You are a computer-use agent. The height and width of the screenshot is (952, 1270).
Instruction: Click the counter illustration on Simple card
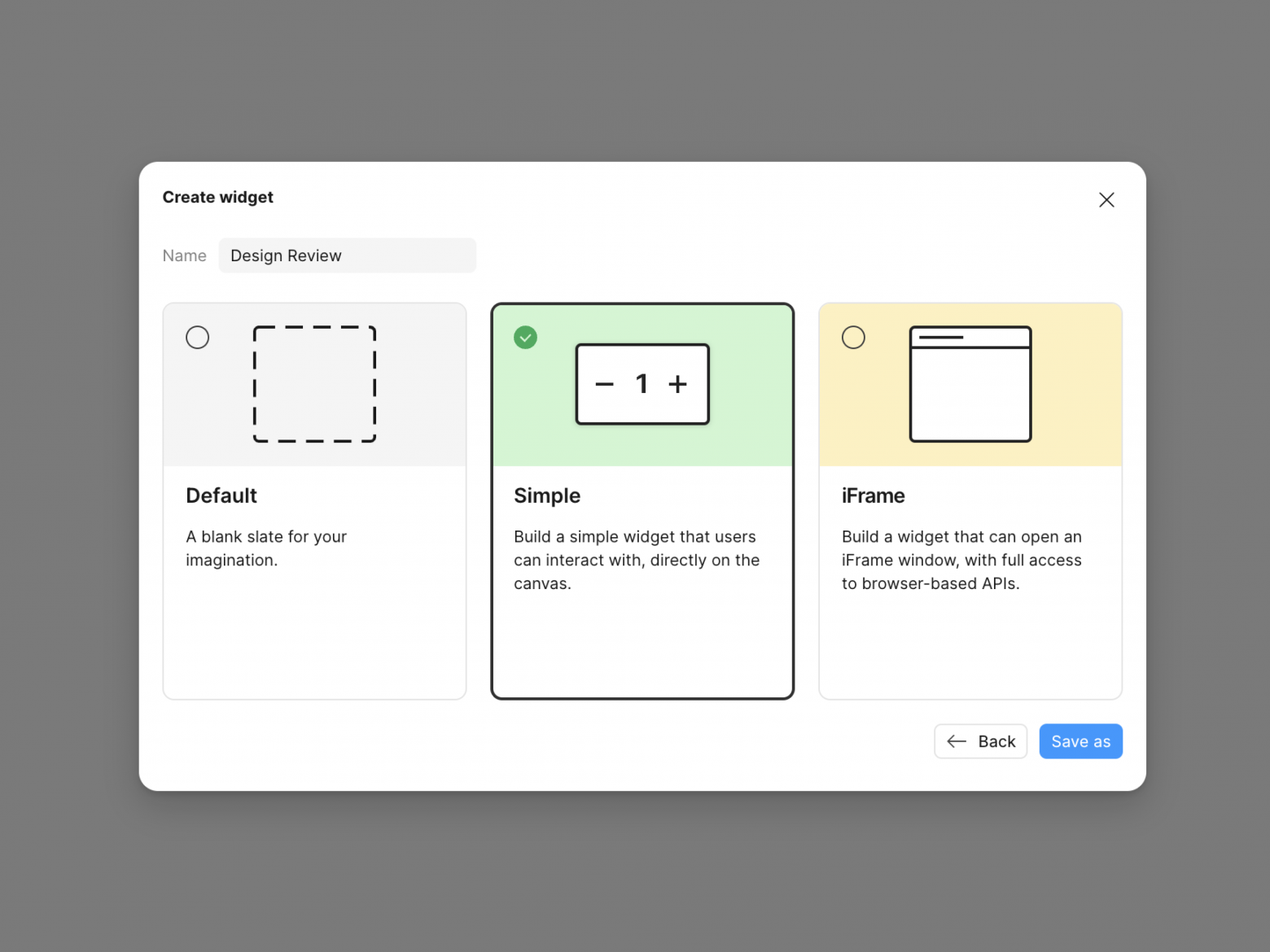click(x=642, y=384)
